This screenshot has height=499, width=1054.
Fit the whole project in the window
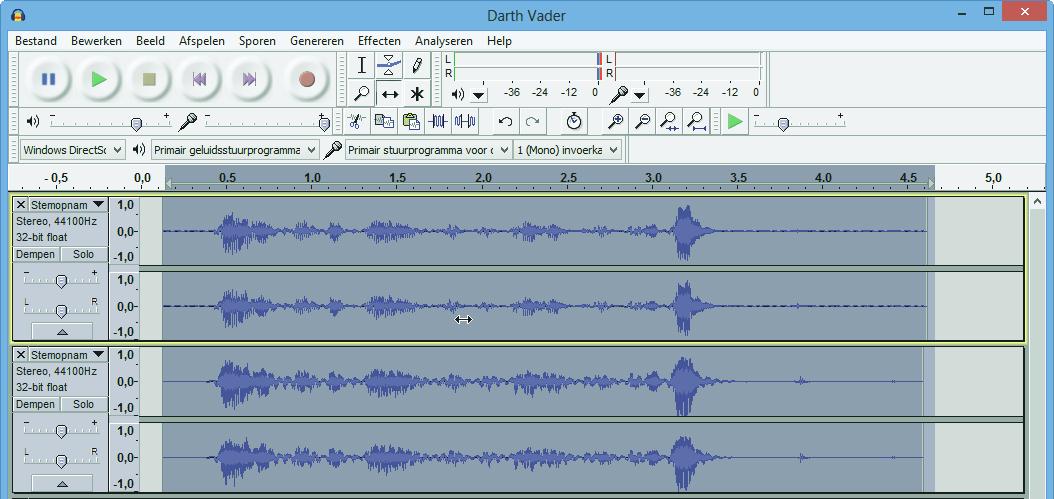[697, 122]
